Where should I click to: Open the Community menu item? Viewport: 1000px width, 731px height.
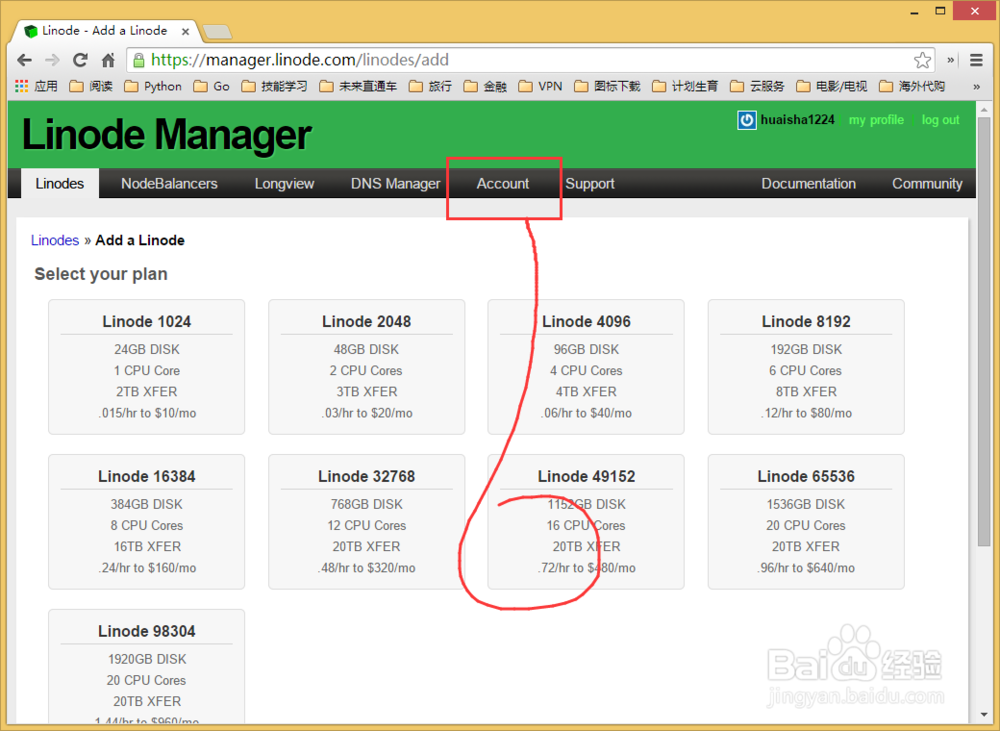(927, 184)
